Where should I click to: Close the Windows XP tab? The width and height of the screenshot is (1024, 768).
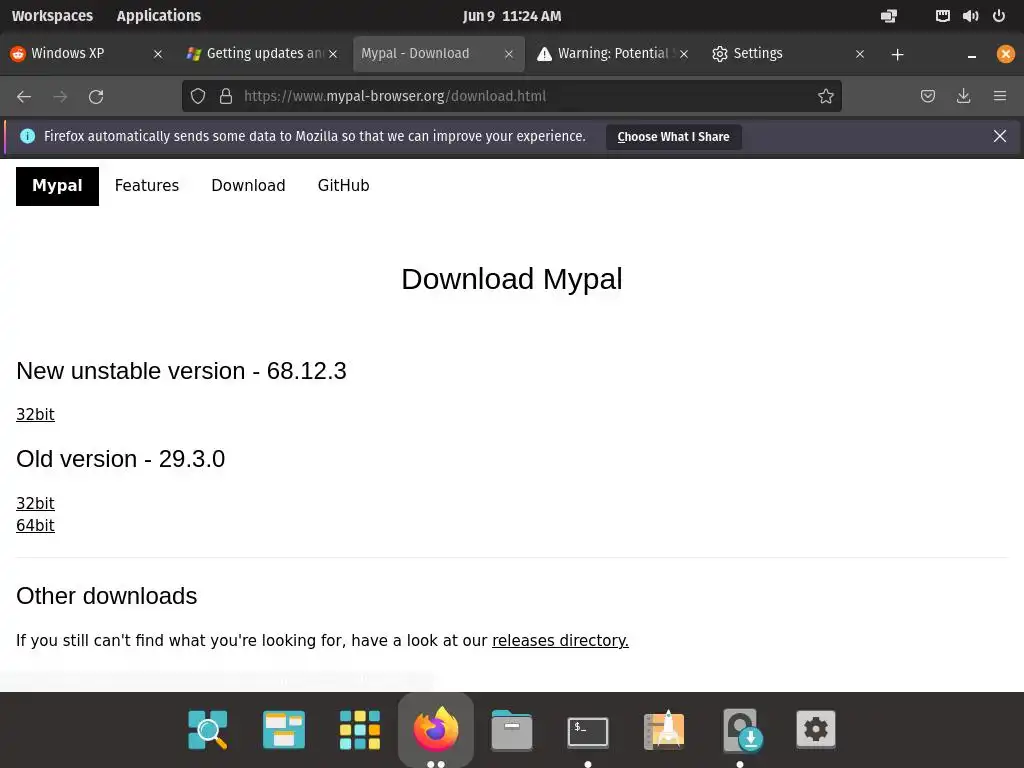tap(158, 54)
